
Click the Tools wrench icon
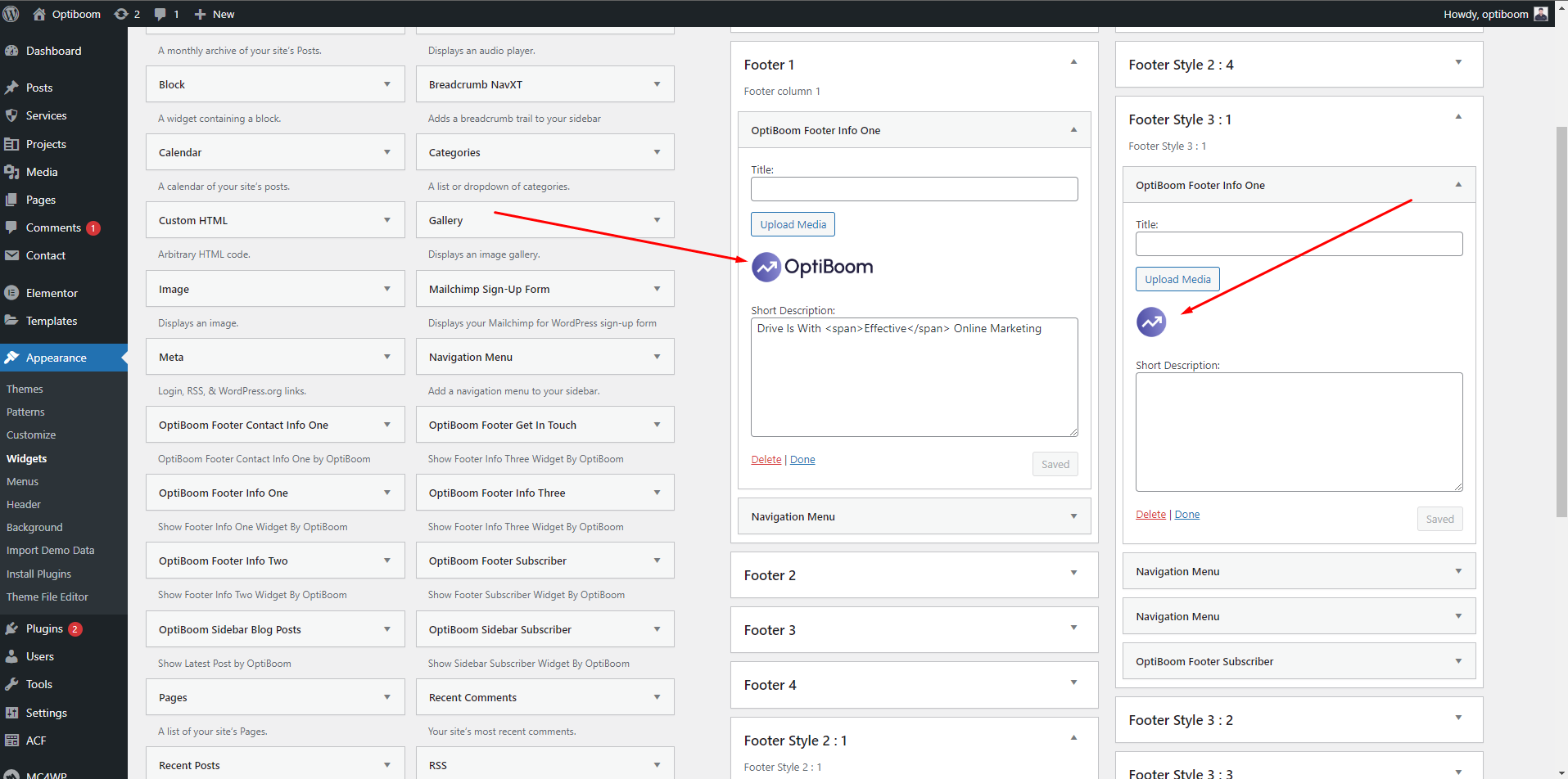pos(11,684)
